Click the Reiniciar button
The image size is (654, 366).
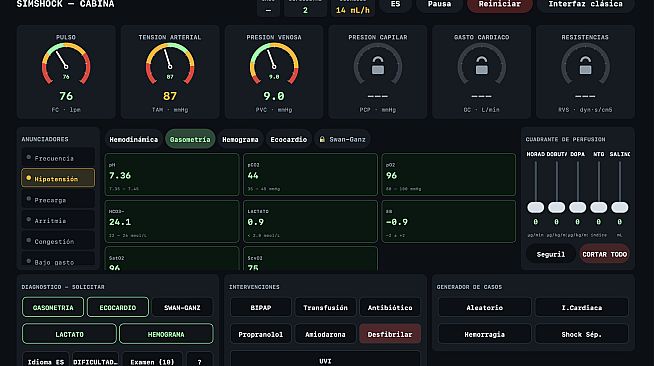point(500,5)
